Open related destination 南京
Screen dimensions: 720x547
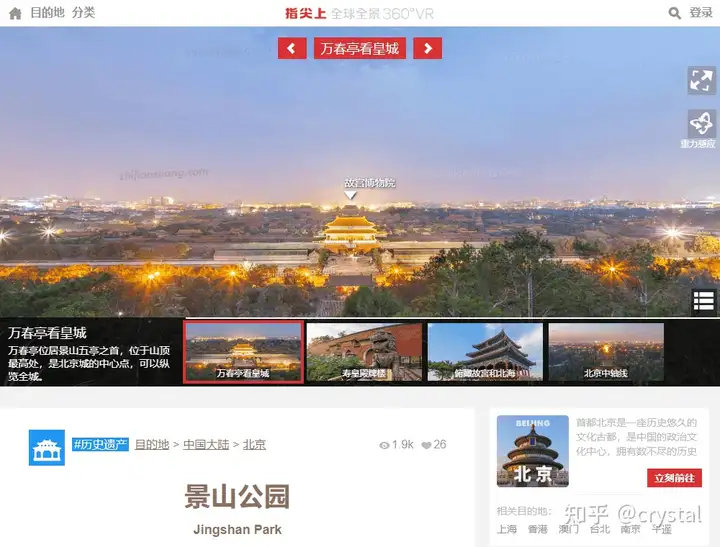pyautogui.click(x=630, y=529)
